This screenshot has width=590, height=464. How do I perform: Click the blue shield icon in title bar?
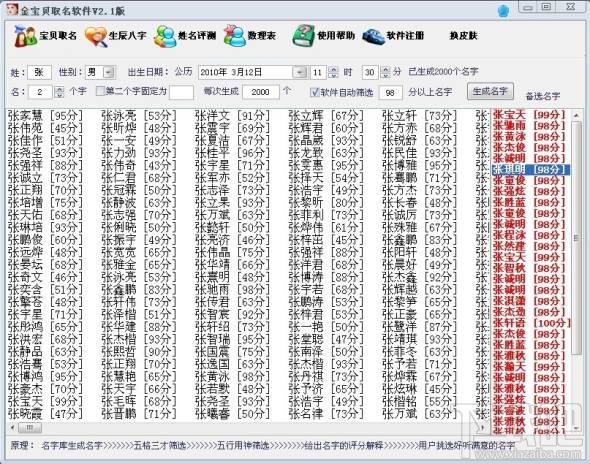[503, 11]
